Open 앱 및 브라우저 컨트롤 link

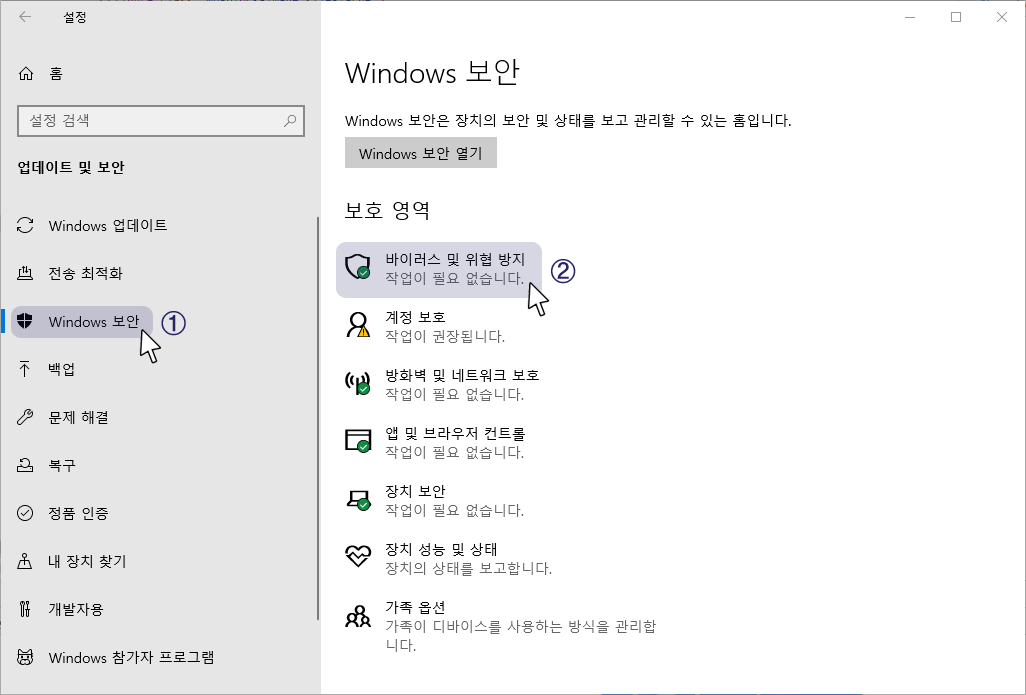tap(455, 433)
